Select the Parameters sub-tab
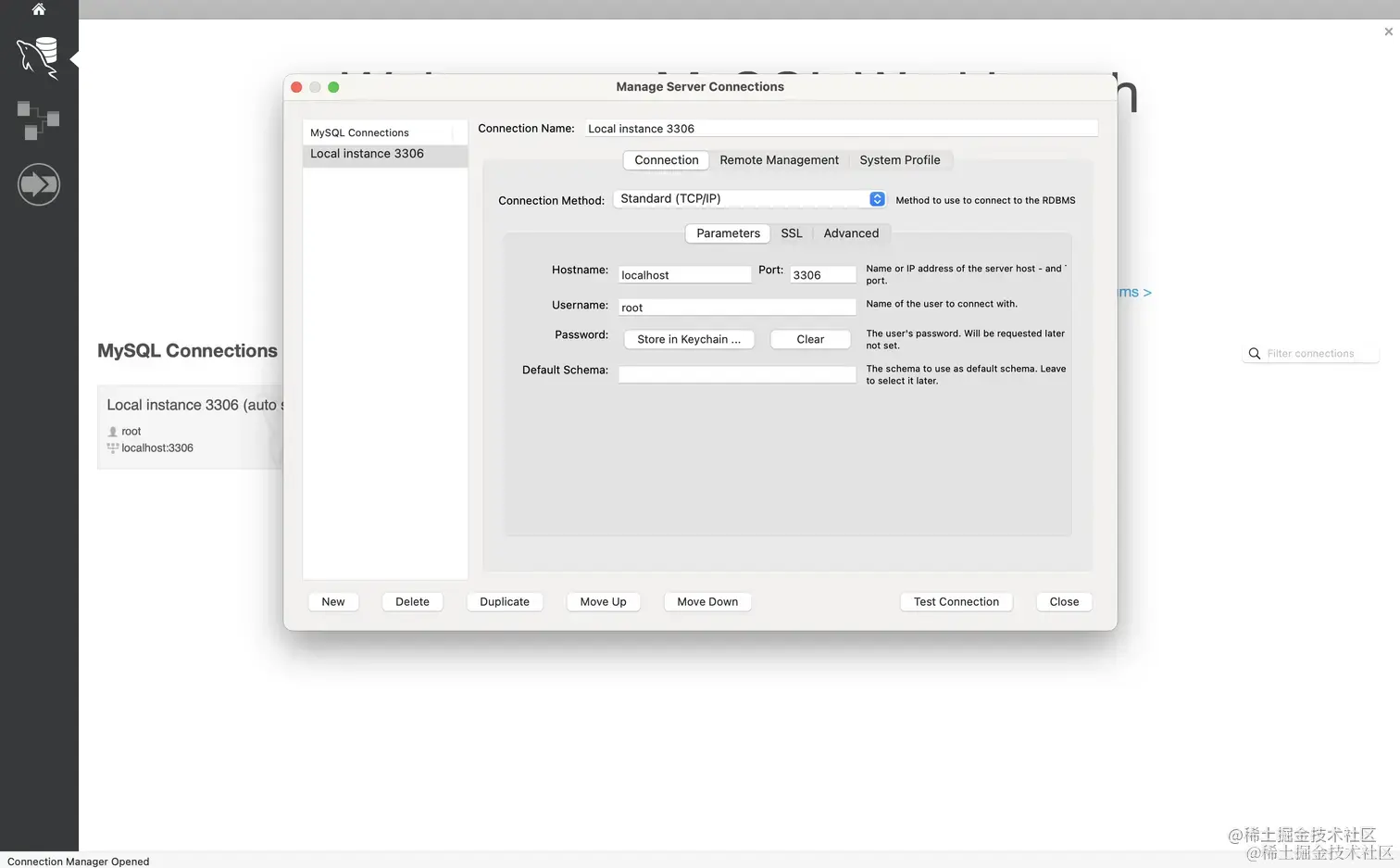1400x868 pixels. pyautogui.click(x=728, y=233)
